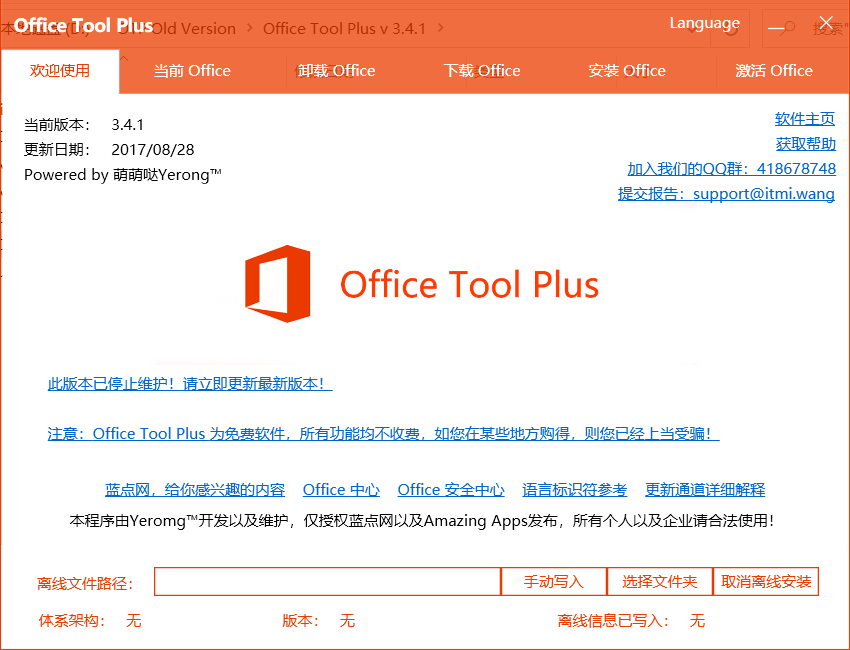Click the Office logo icon
The width and height of the screenshot is (850, 650).
tap(278, 284)
